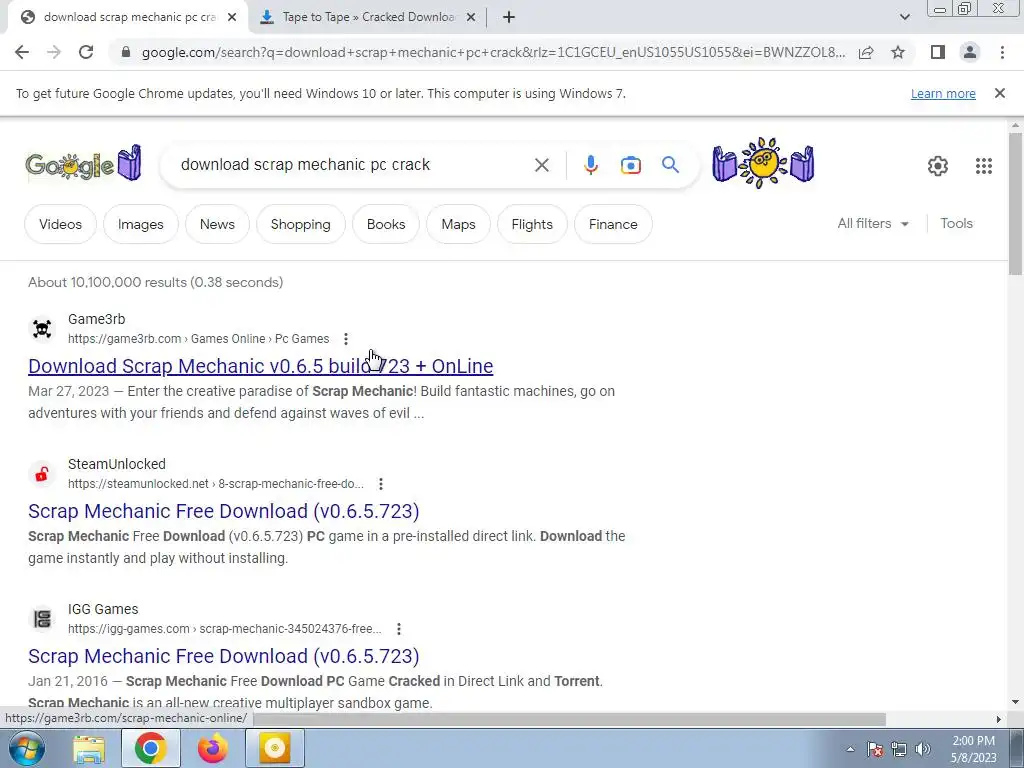Open a new browser tab
Screen dimensions: 1024x768
coord(509,18)
